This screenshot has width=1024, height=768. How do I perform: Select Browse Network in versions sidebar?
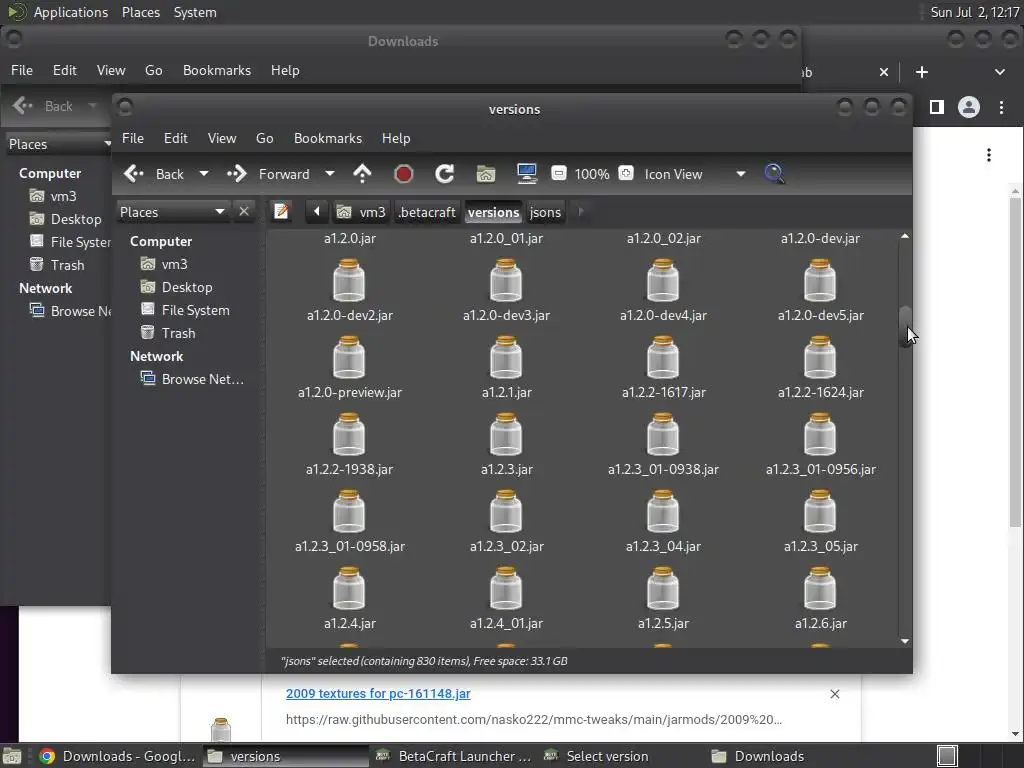[202, 379]
